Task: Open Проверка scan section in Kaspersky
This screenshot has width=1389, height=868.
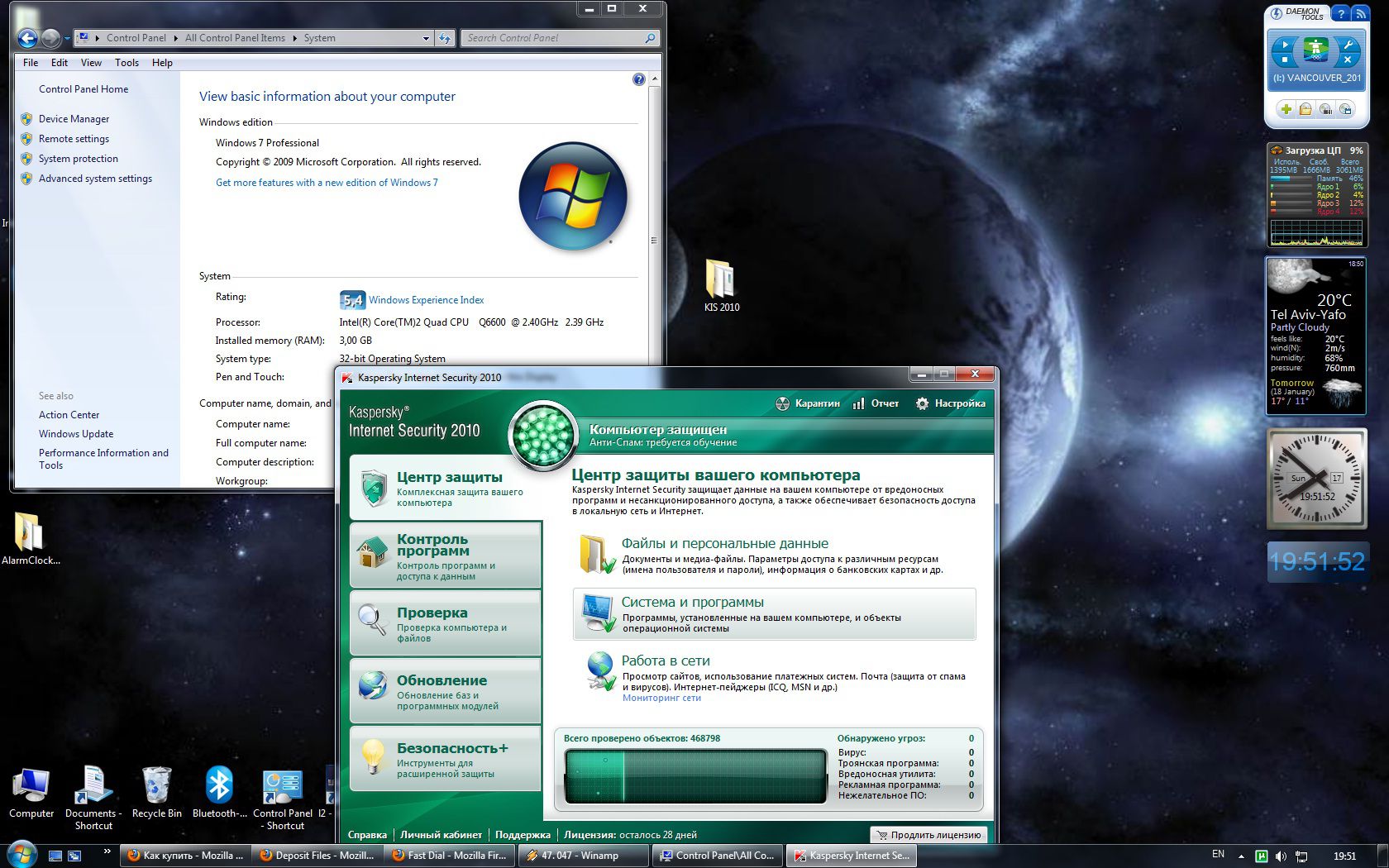Action: (446, 623)
